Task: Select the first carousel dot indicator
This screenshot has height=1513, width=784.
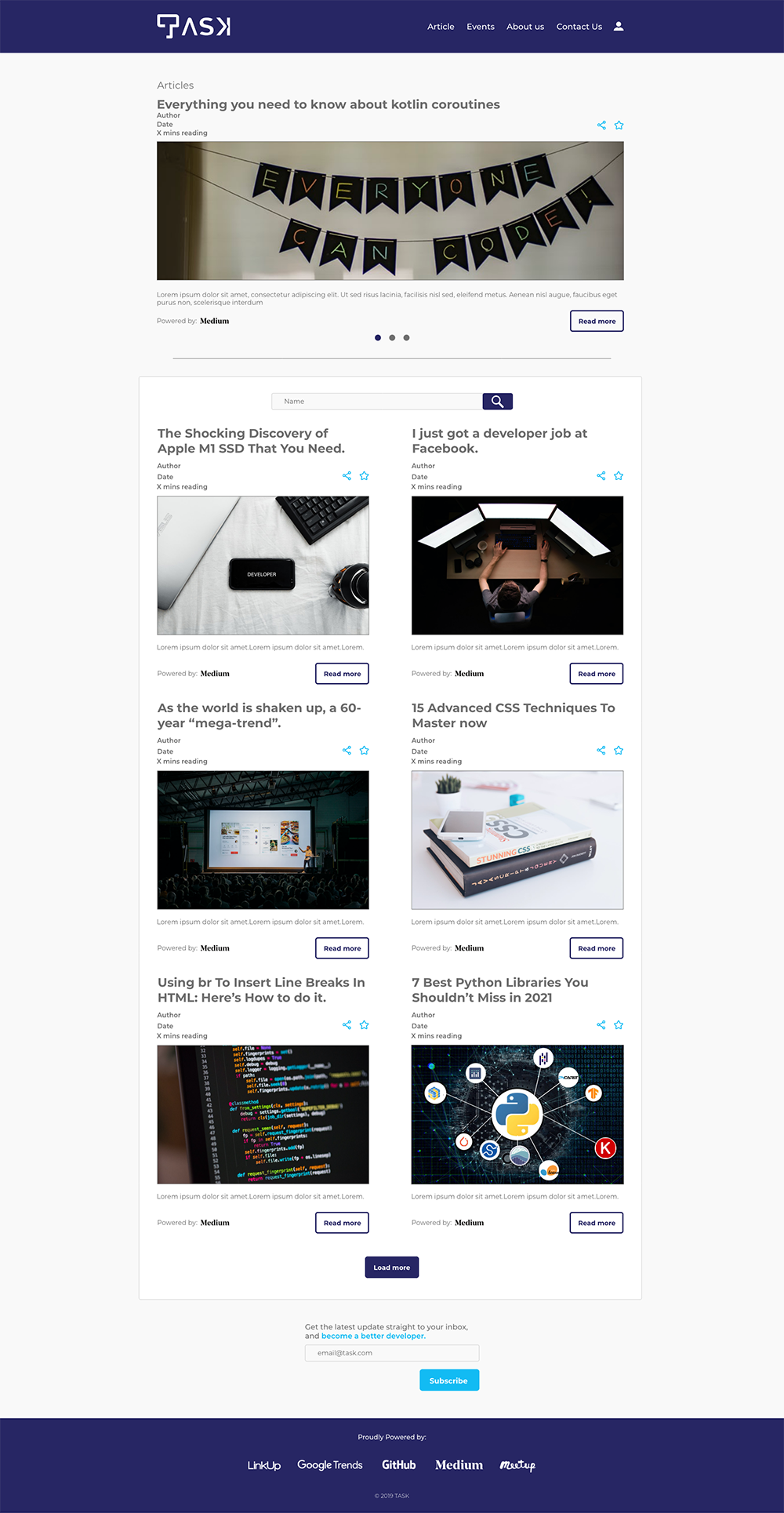Action: click(x=378, y=337)
